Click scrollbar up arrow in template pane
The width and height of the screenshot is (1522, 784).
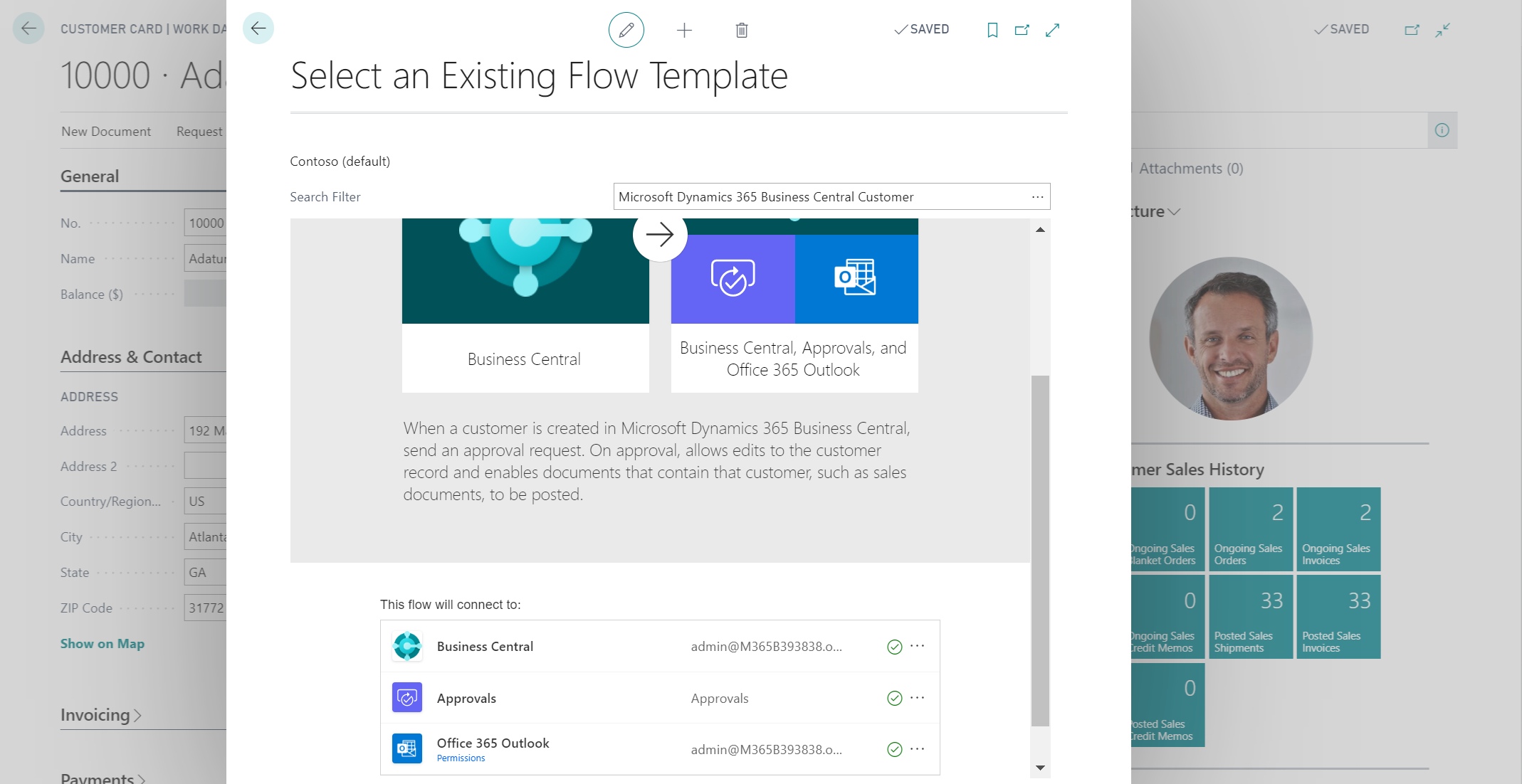tap(1040, 229)
